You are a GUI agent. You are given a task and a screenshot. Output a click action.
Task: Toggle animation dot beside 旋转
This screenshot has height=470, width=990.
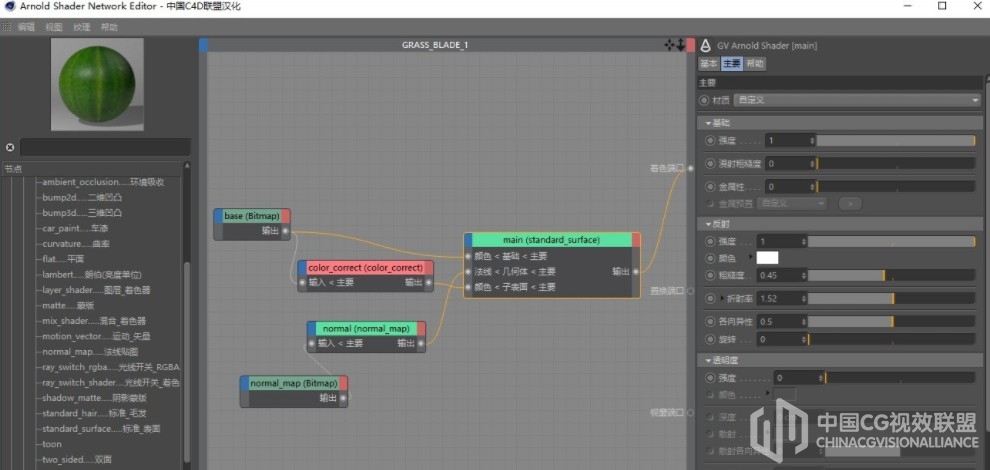tap(710, 339)
